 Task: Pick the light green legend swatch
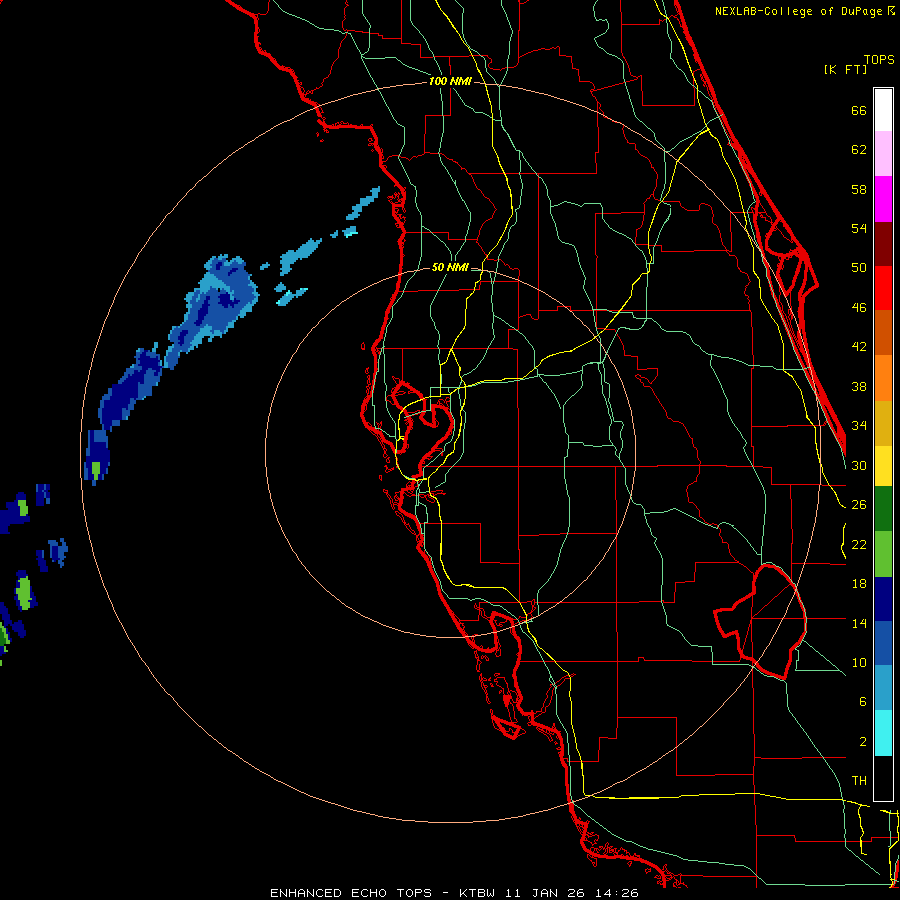pyautogui.click(x=883, y=553)
